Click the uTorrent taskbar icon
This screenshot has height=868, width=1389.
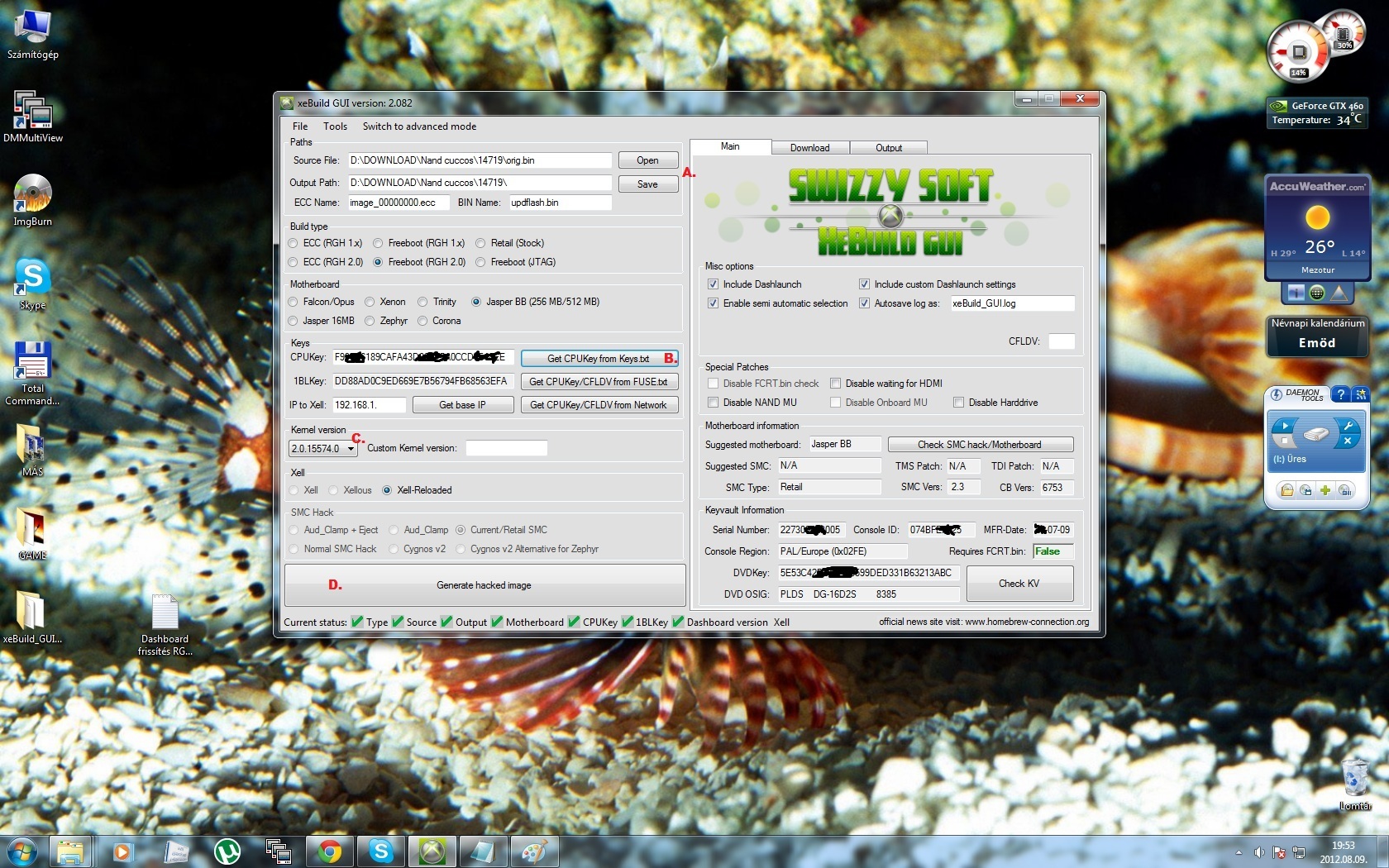[x=227, y=851]
